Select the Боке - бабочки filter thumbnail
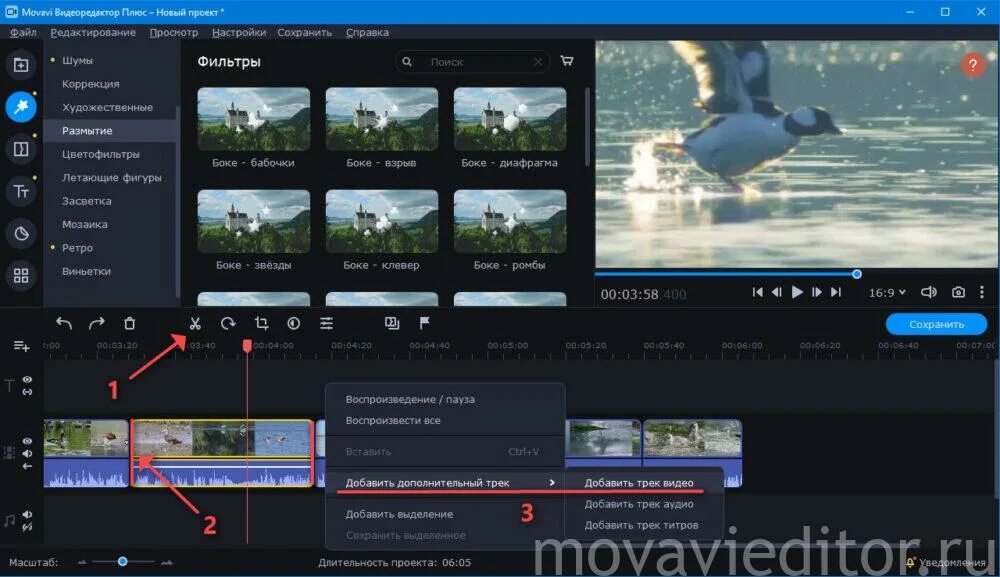Screen dimensions: 1000x577 pos(253,119)
